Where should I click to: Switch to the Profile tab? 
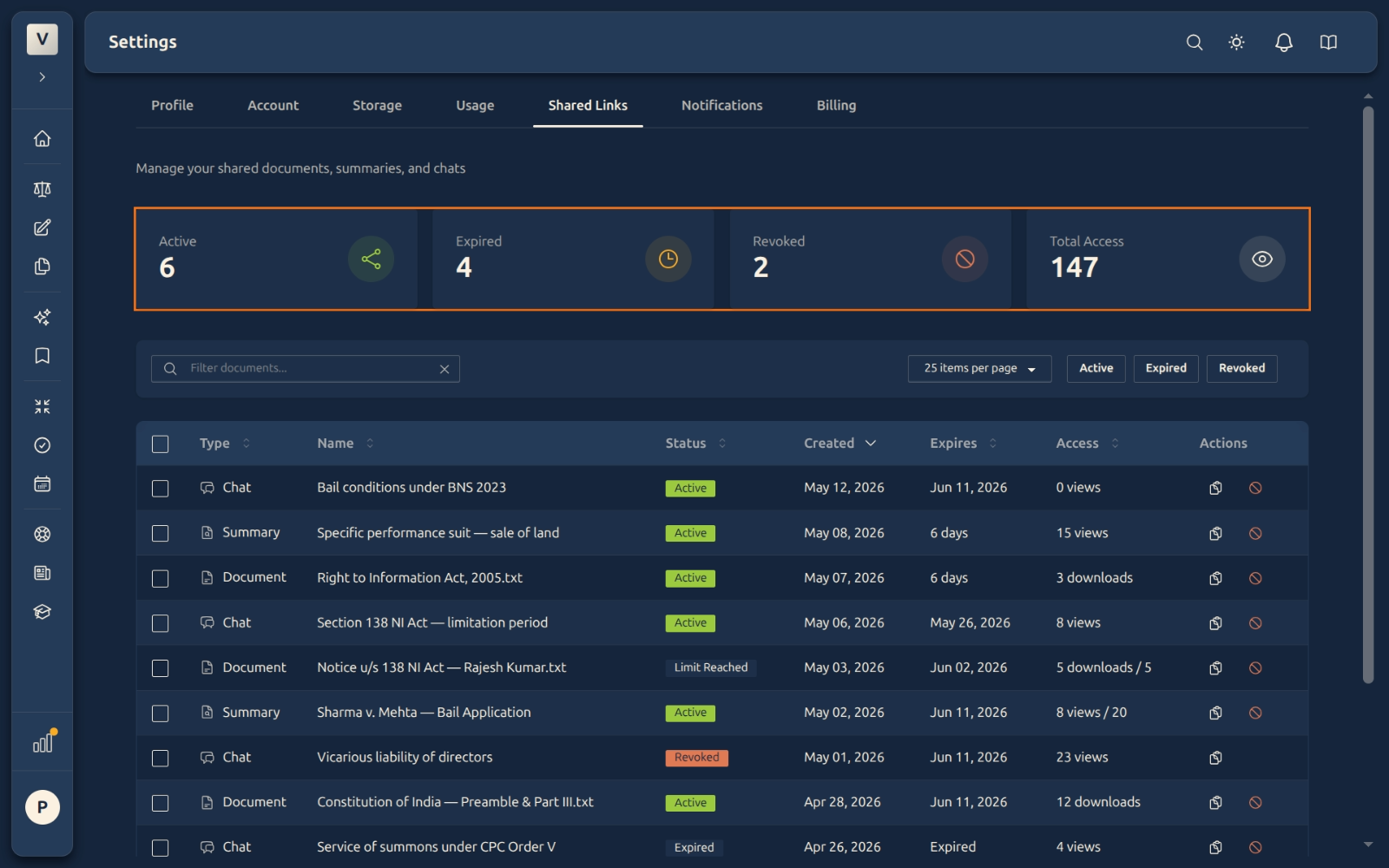[x=172, y=105]
